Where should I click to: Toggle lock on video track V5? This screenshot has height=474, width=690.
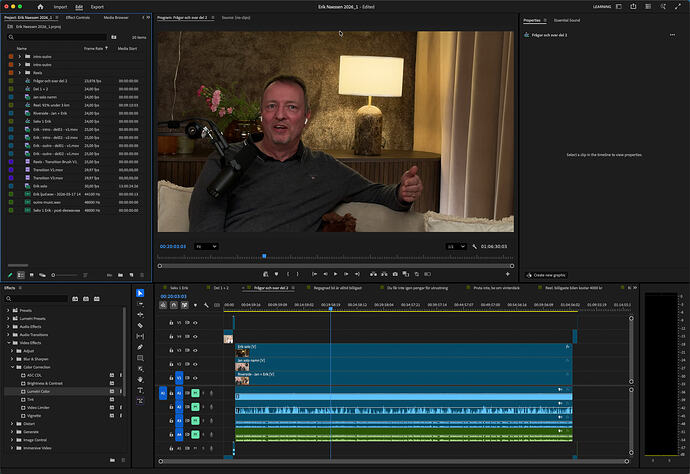tap(171, 323)
